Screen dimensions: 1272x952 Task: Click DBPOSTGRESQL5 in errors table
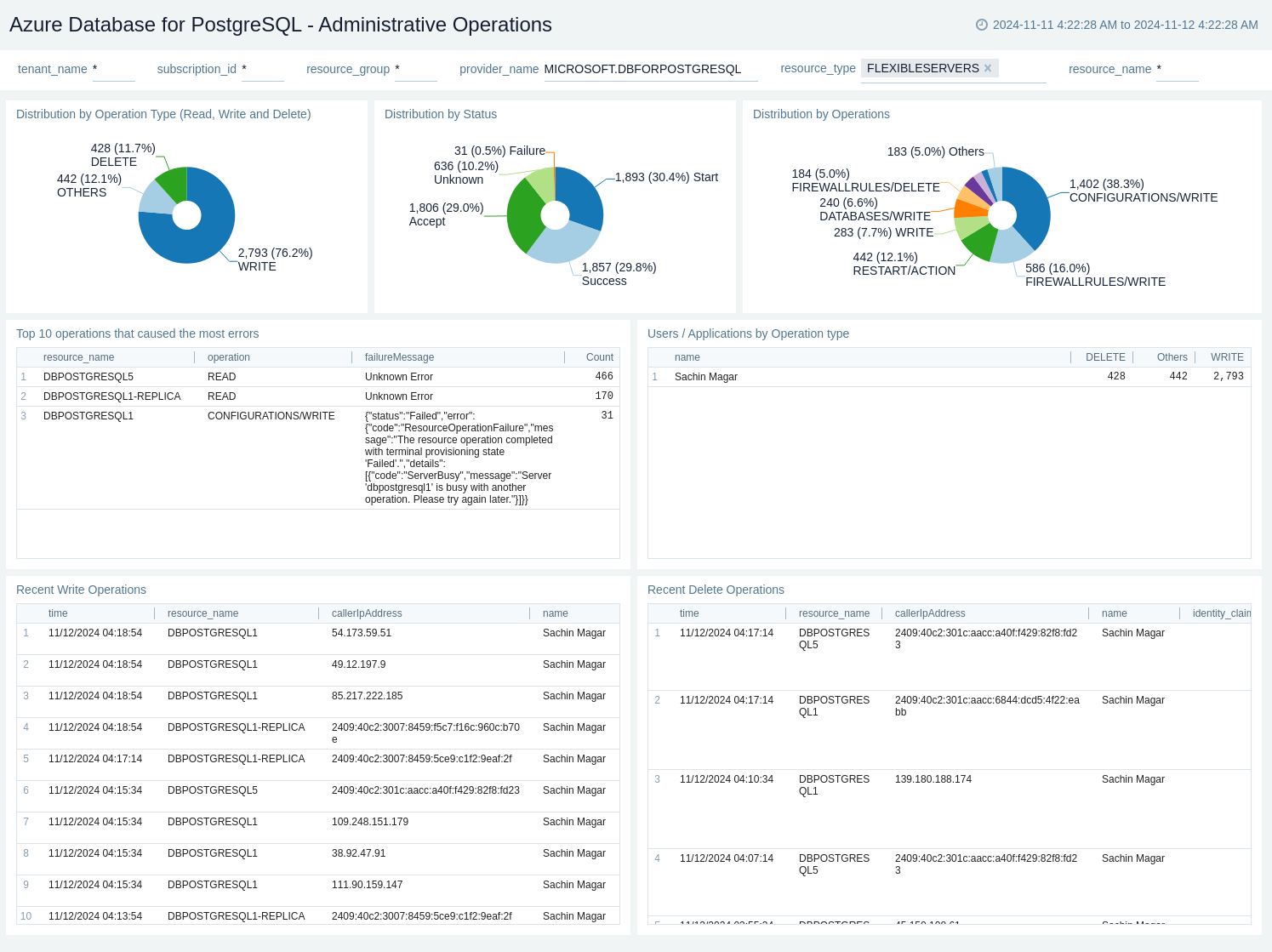pos(88,377)
